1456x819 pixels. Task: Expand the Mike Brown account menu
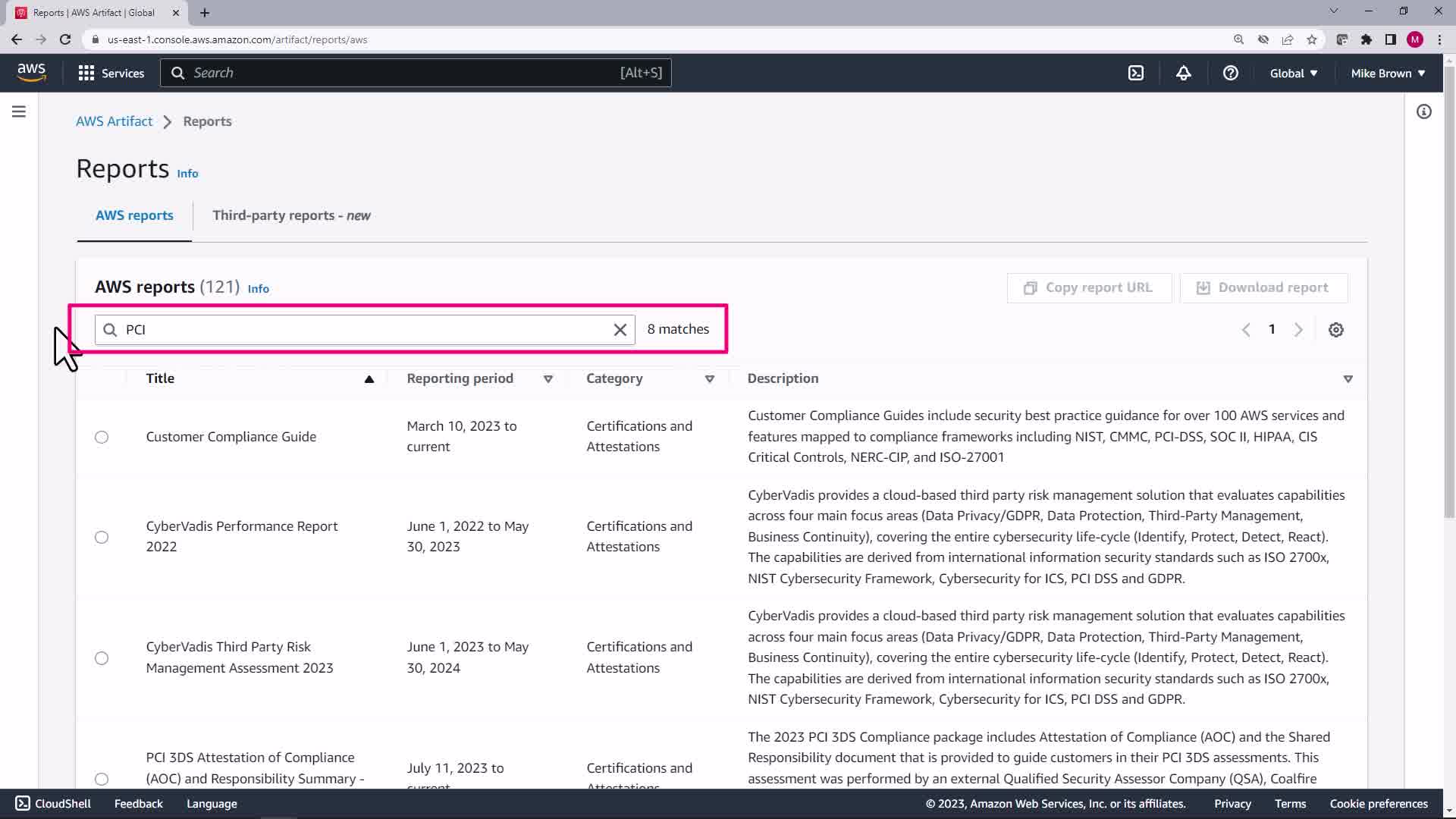pyautogui.click(x=1387, y=73)
